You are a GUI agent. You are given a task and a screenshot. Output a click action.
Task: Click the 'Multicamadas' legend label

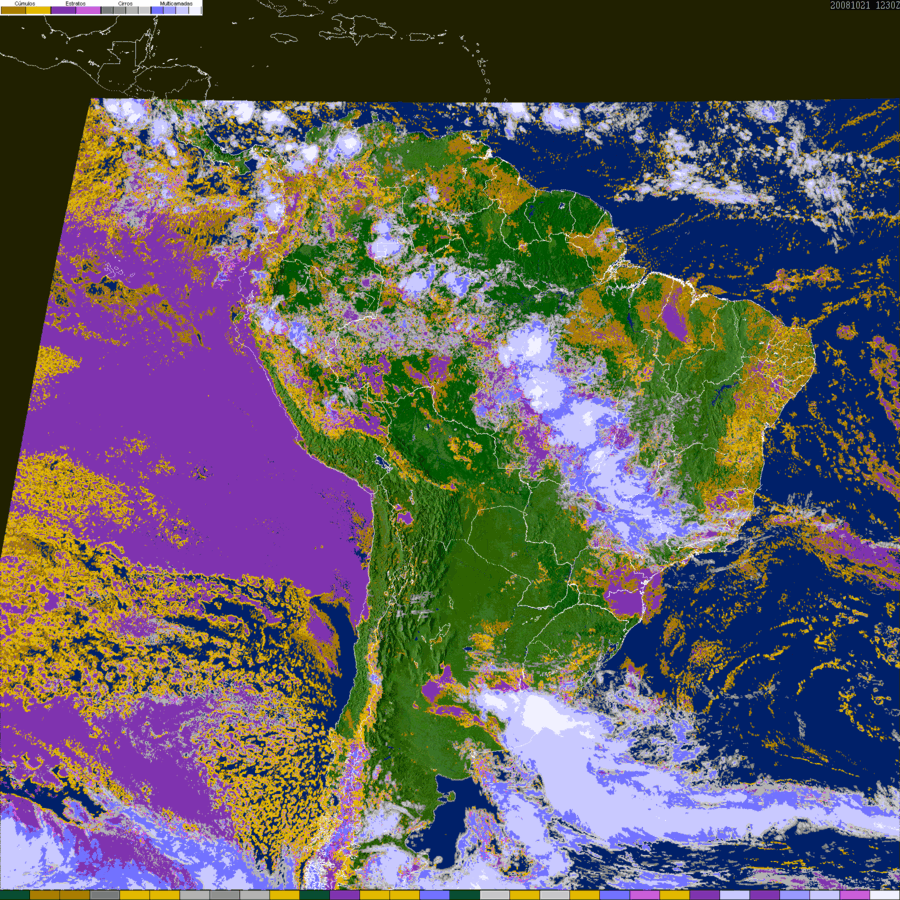pos(176,3)
